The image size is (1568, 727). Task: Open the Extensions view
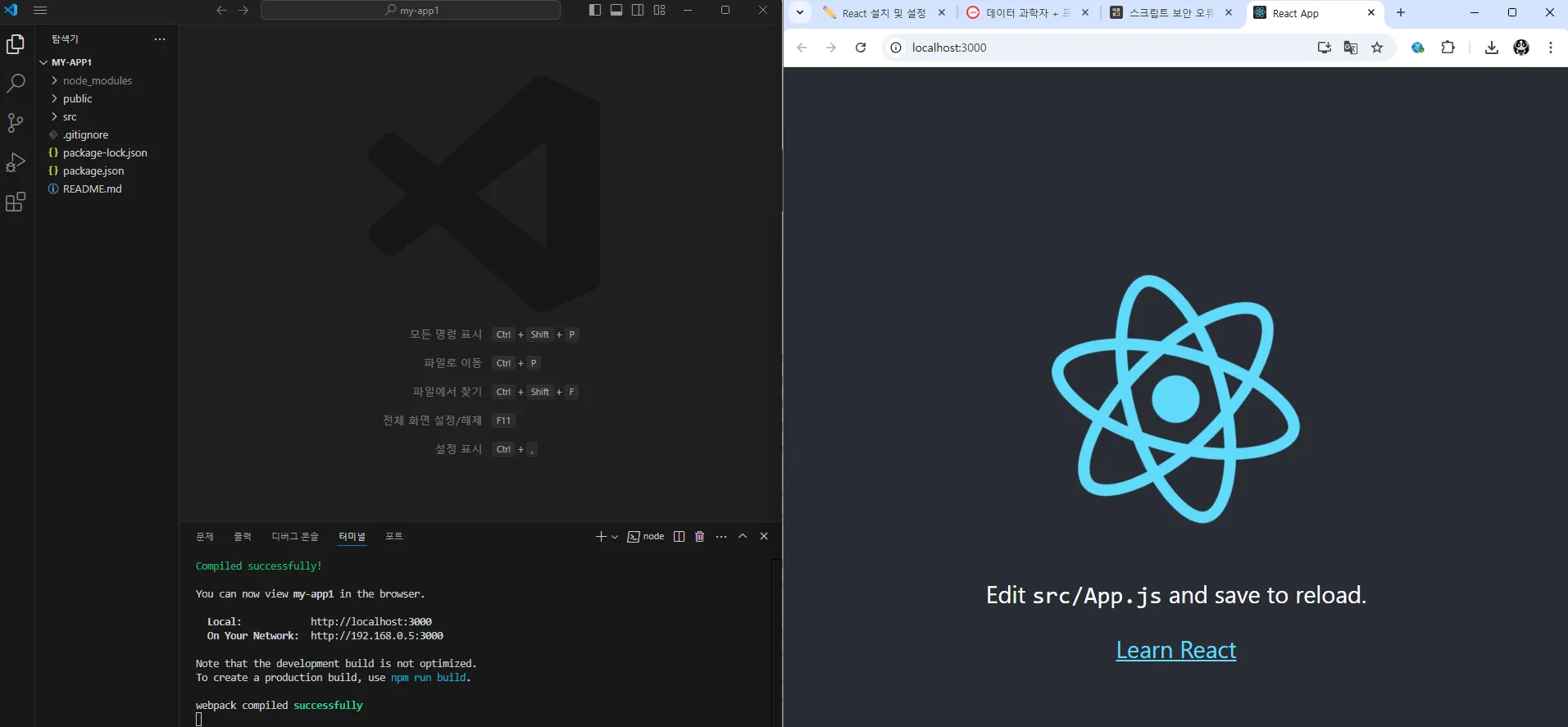pos(16,202)
